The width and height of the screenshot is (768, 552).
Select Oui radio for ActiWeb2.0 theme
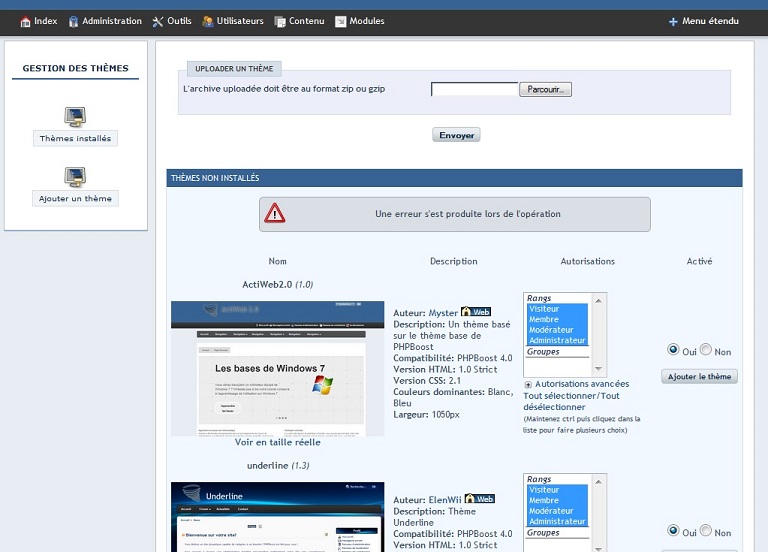coord(673,350)
